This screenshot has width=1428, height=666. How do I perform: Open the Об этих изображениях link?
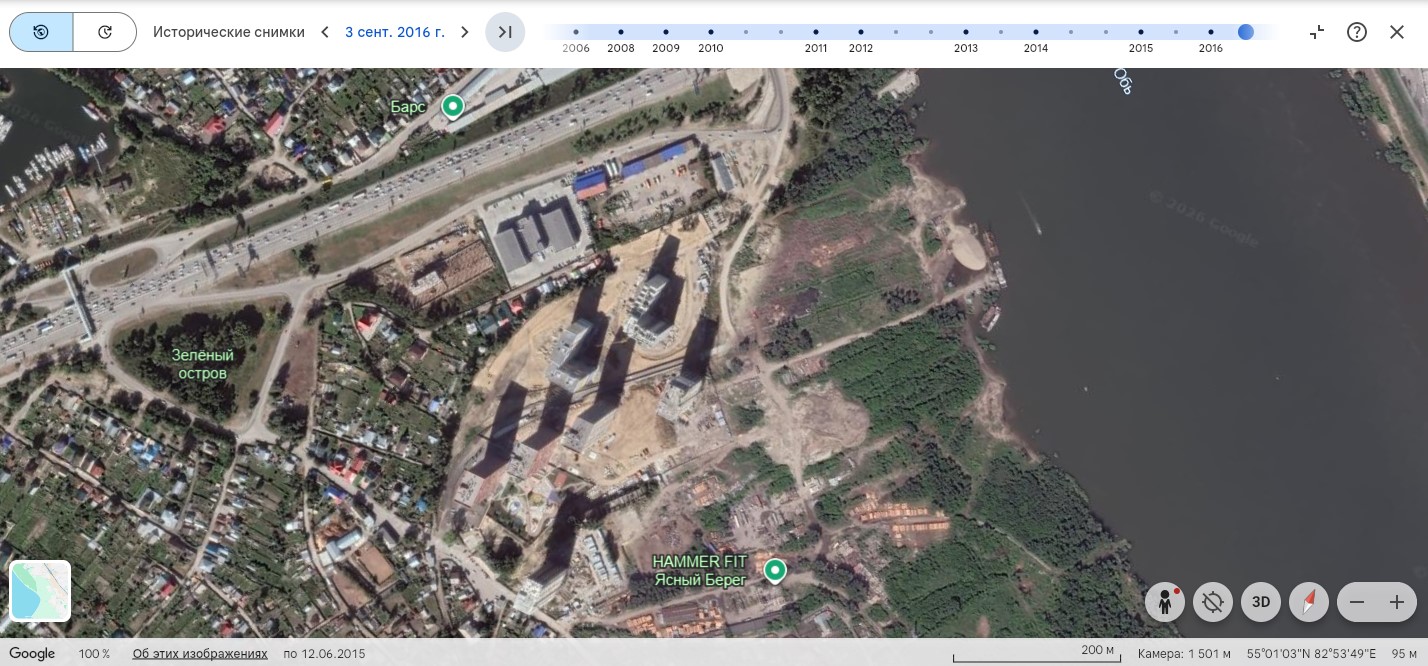click(x=200, y=654)
